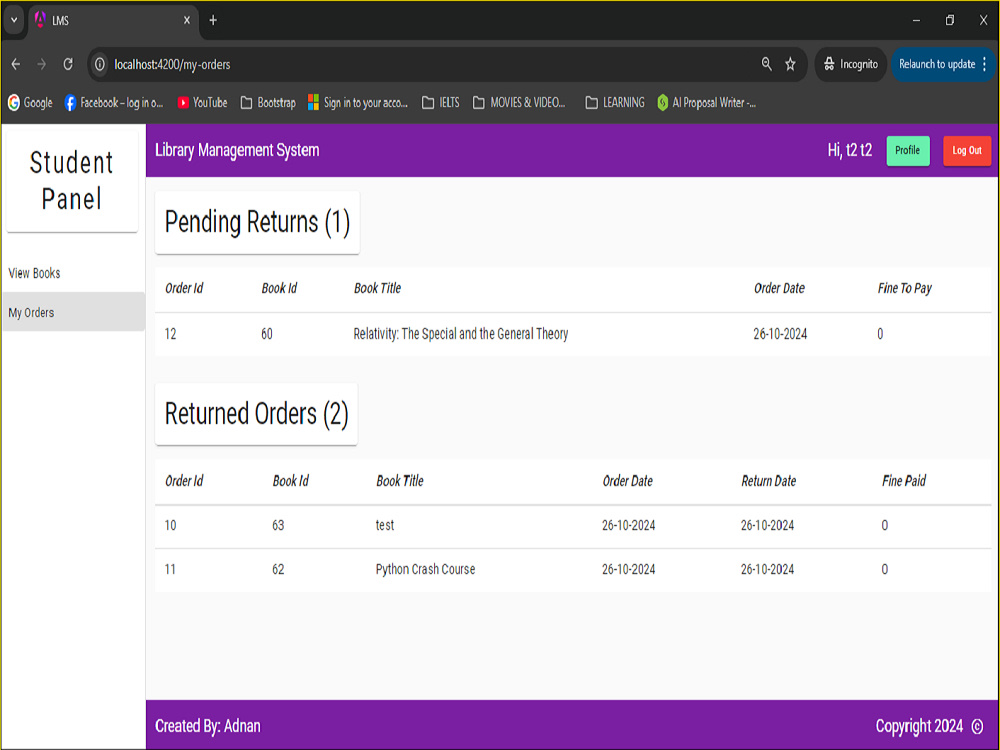Open the Facebook bookmark
Viewport: 1000px width, 750px height.
click(114, 103)
